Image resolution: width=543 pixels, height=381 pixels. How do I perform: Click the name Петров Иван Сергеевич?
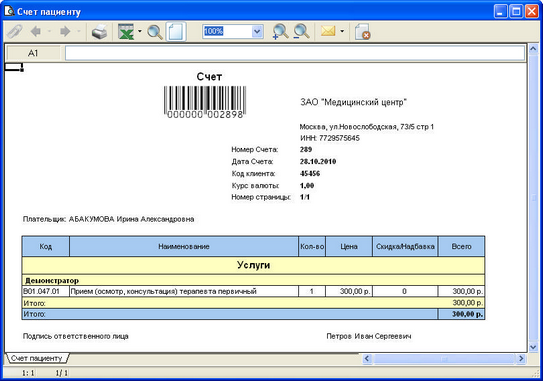coord(369,336)
